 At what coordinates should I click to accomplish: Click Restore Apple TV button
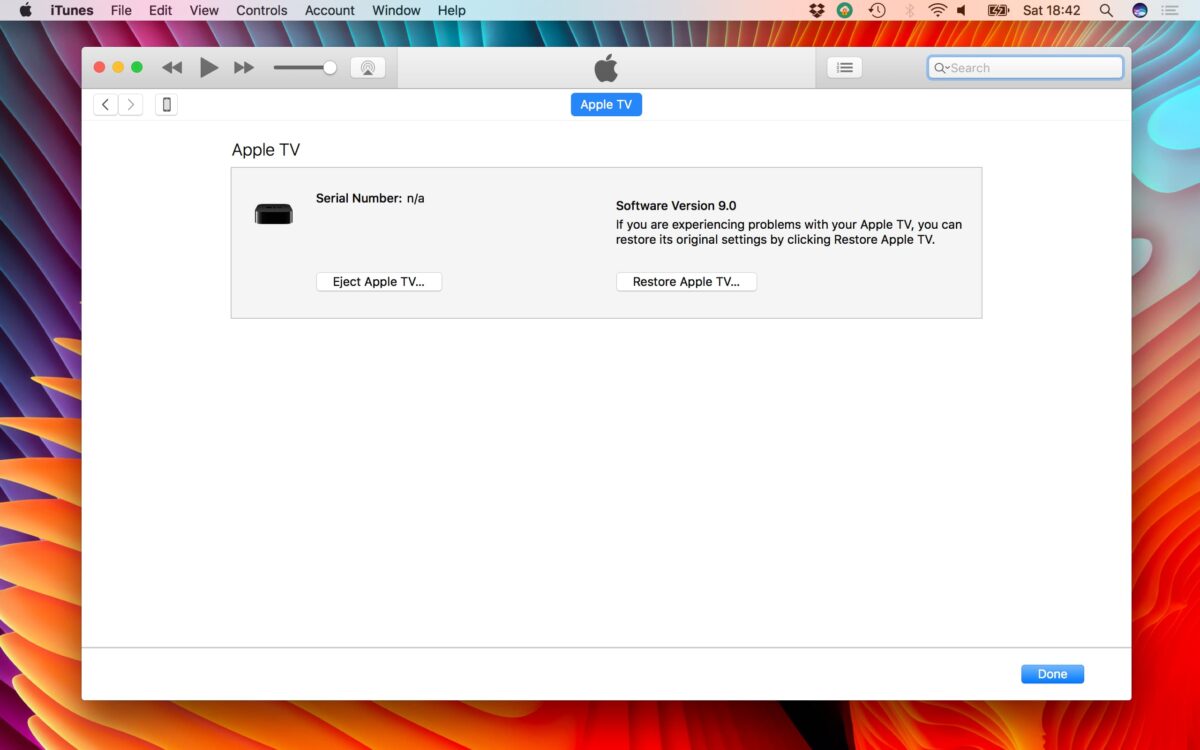pos(686,282)
